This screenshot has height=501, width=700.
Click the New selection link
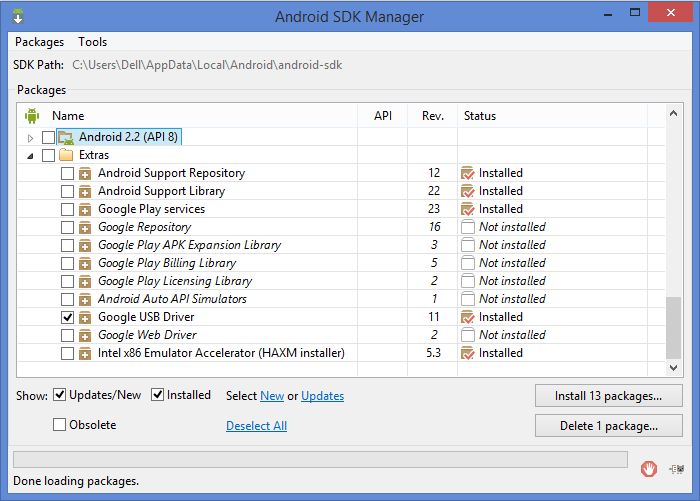click(272, 396)
